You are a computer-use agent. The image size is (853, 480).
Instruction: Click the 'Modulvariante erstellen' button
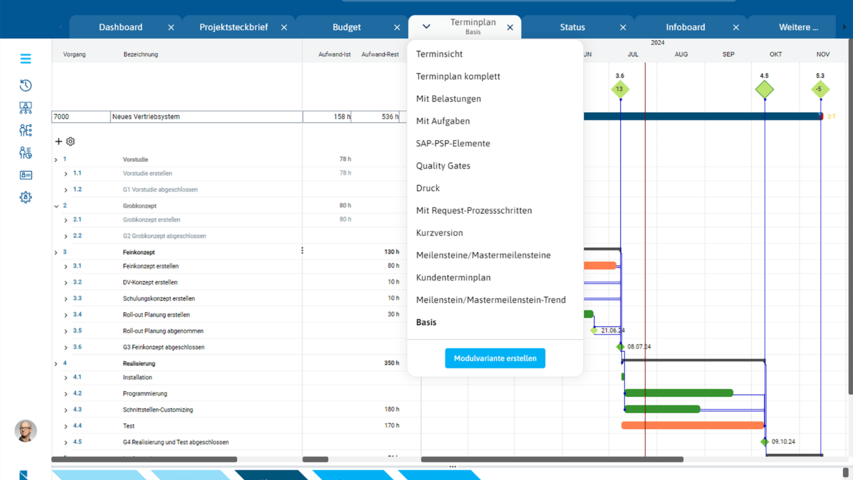pos(495,358)
